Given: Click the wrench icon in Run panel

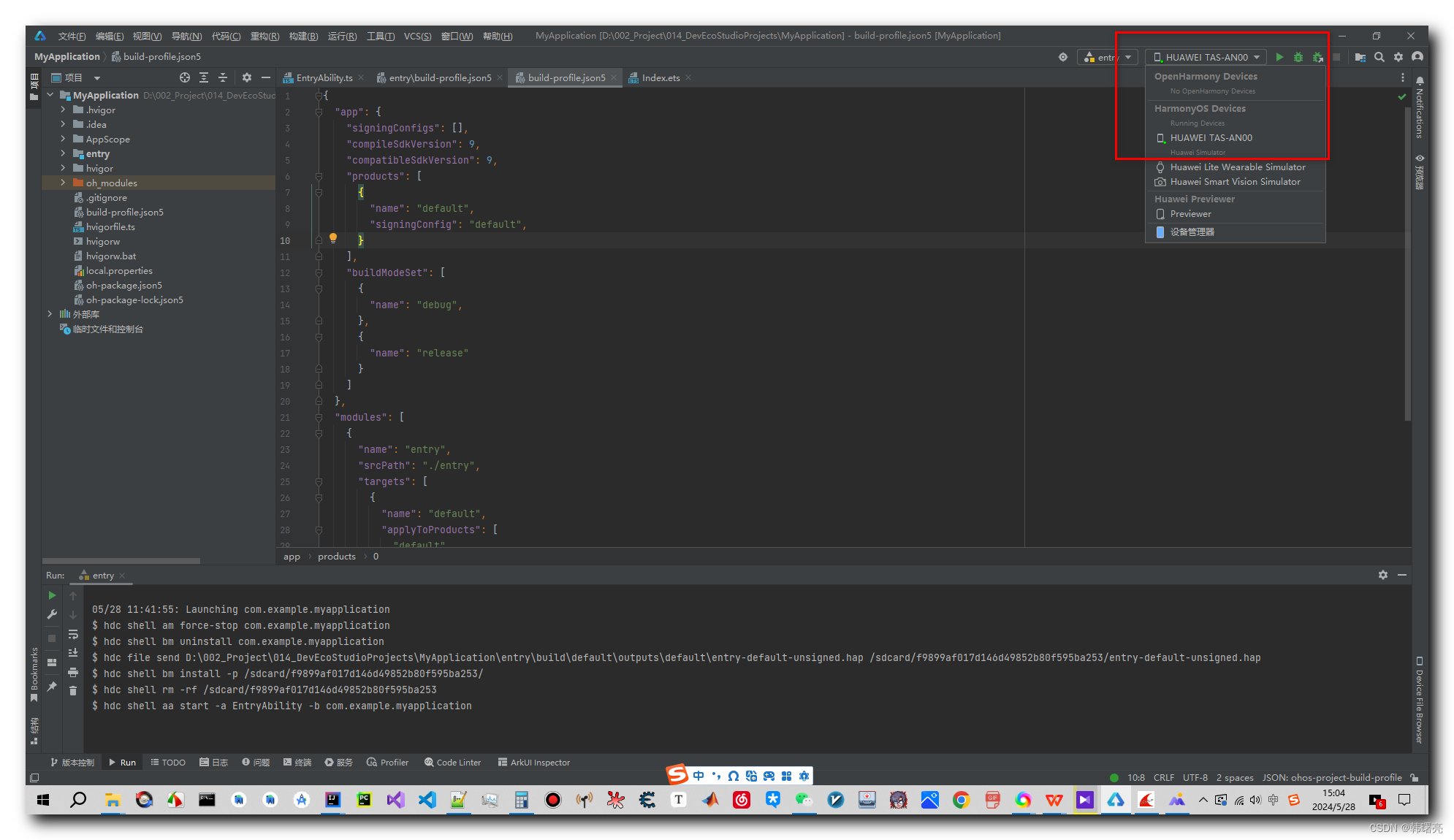Looking at the screenshot, I should click(52, 614).
